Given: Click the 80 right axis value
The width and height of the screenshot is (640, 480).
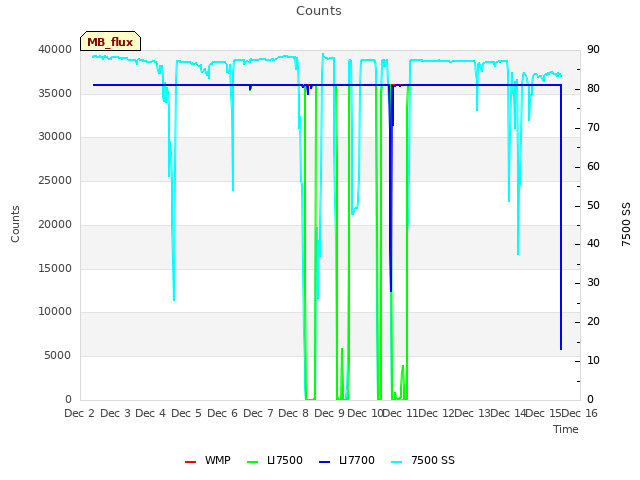Looking at the screenshot, I should point(593,89).
